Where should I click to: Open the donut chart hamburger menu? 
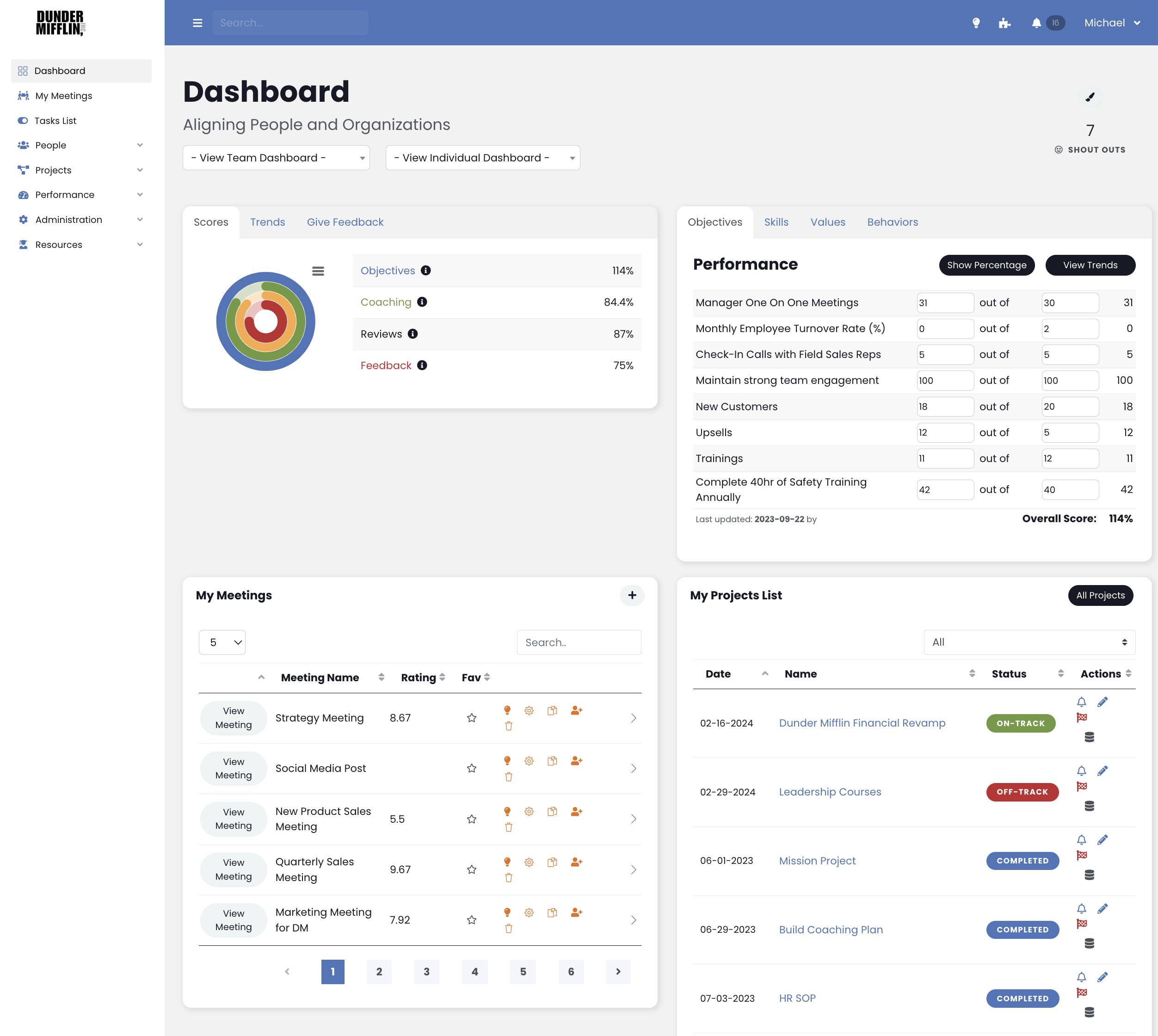click(318, 271)
